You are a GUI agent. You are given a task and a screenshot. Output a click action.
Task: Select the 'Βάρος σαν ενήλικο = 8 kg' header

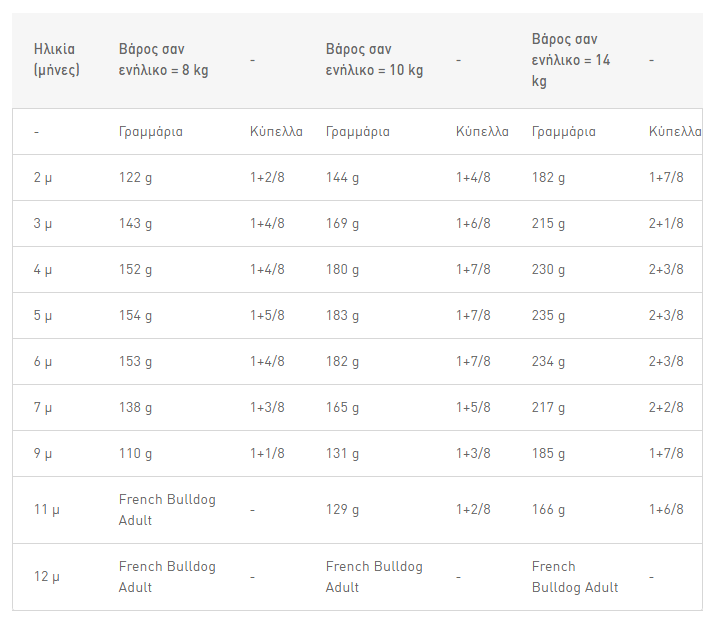point(163,60)
